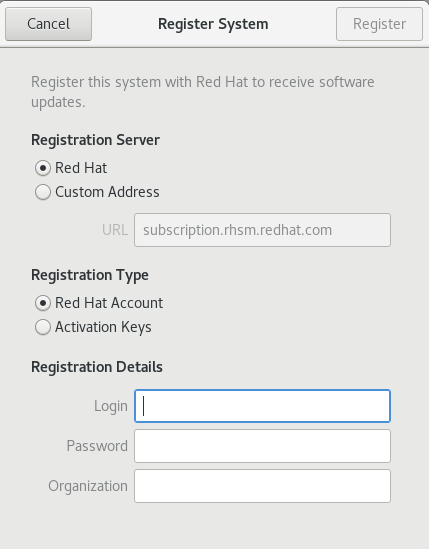
Task: Click the Registration Details heading
Action: coord(97,367)
